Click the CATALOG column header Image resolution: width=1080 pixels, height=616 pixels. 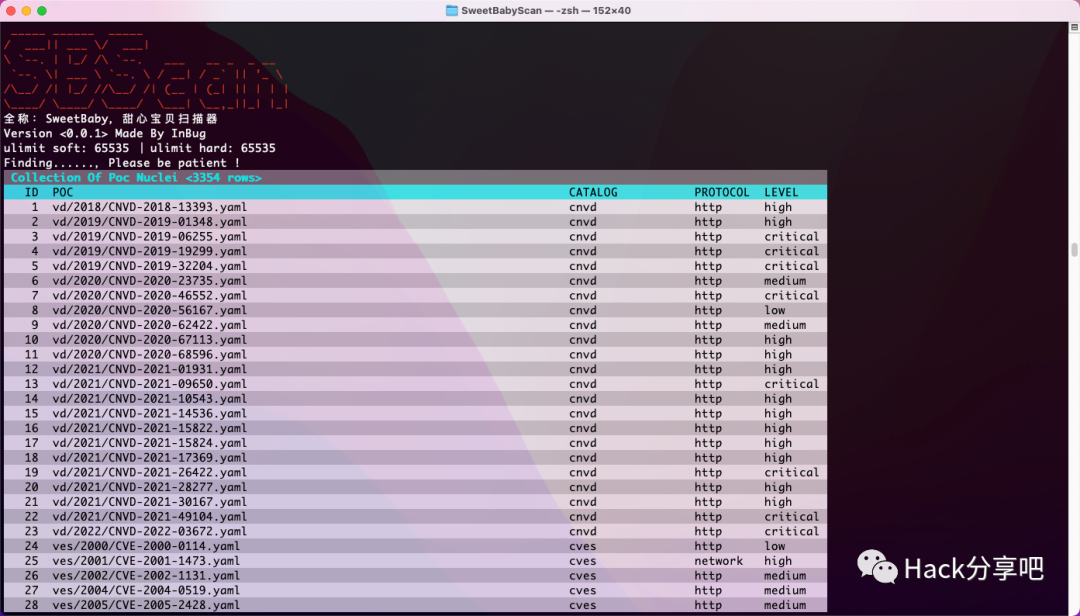tap(593, 192)
